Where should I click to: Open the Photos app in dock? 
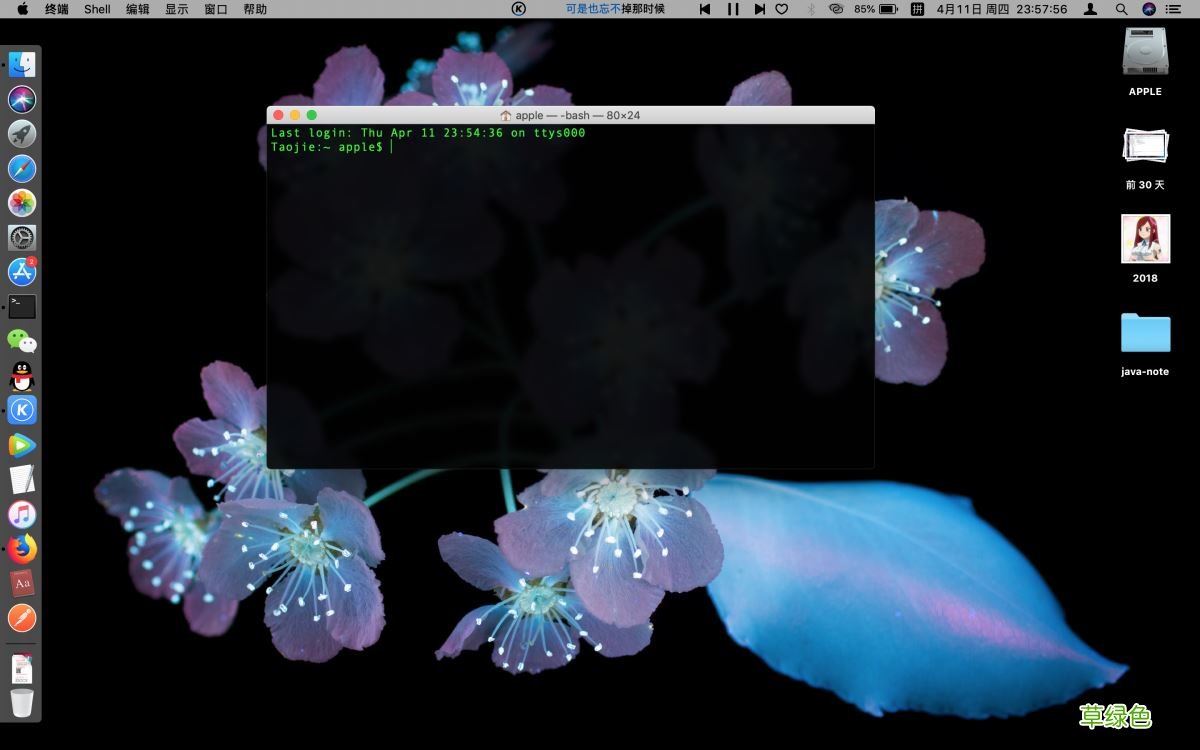[x=22, y=203]
